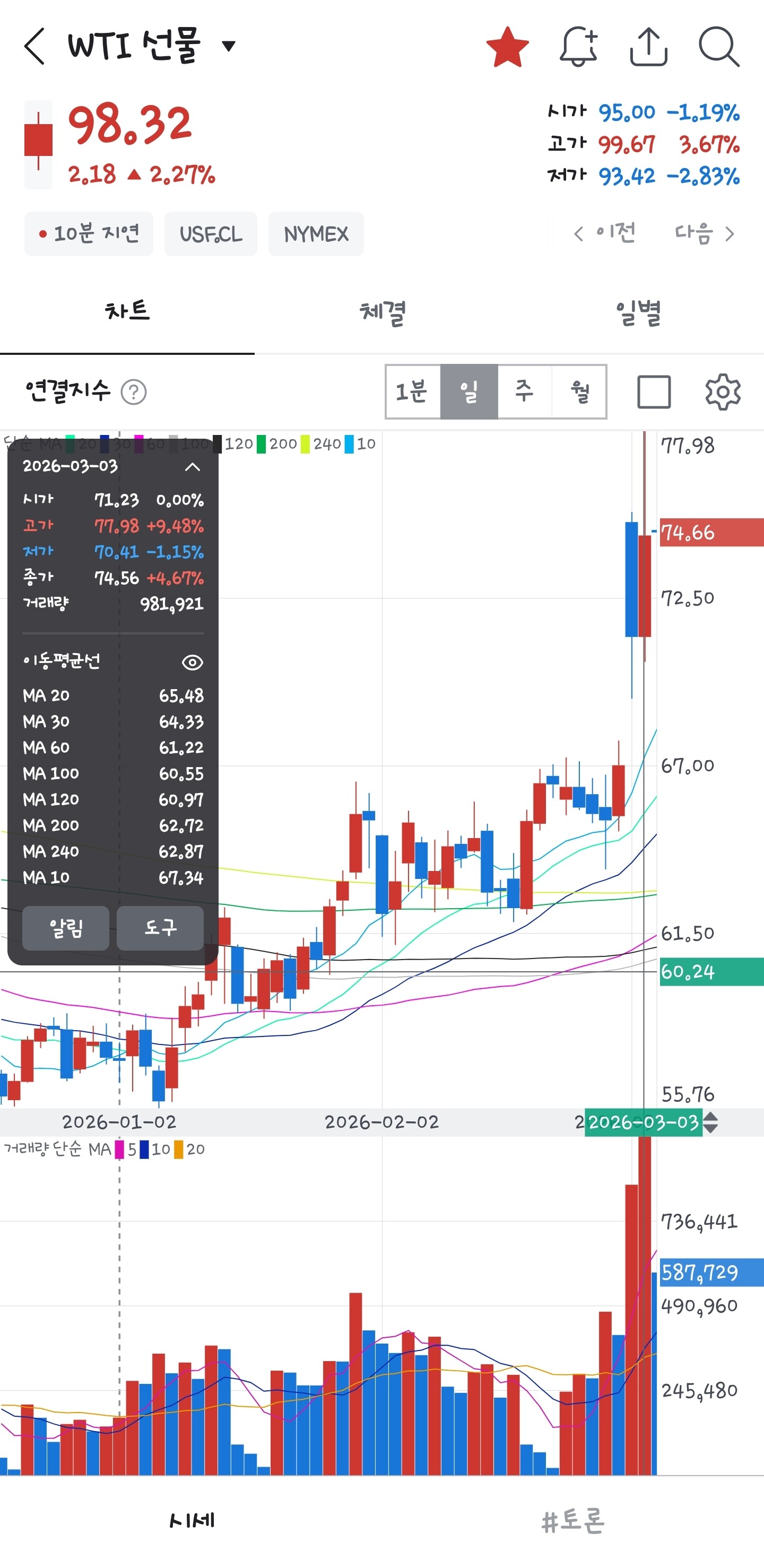Tap the back arrow icon
This screenshot has height=1568, width=764.
34,46
